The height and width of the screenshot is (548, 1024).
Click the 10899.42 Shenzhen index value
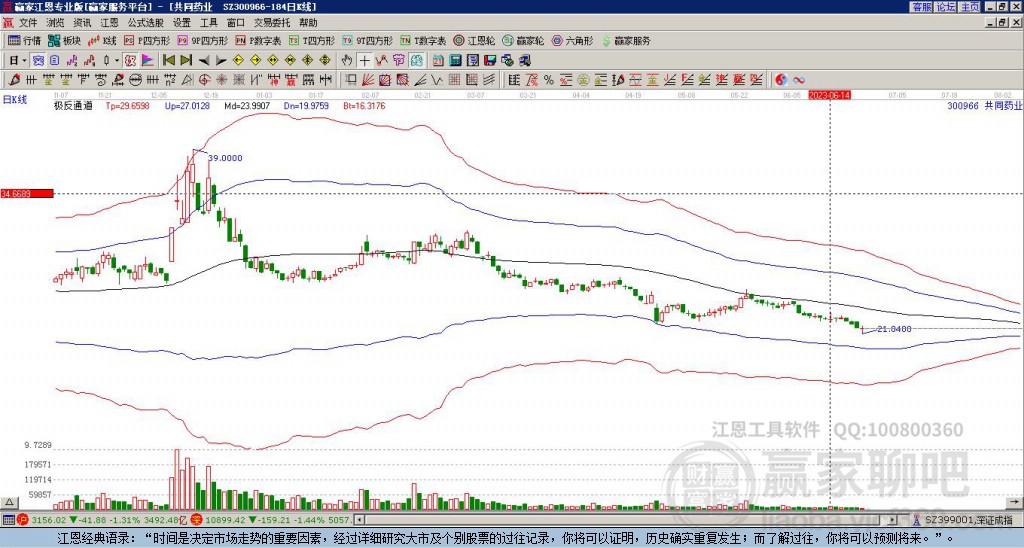coord(226,520)
